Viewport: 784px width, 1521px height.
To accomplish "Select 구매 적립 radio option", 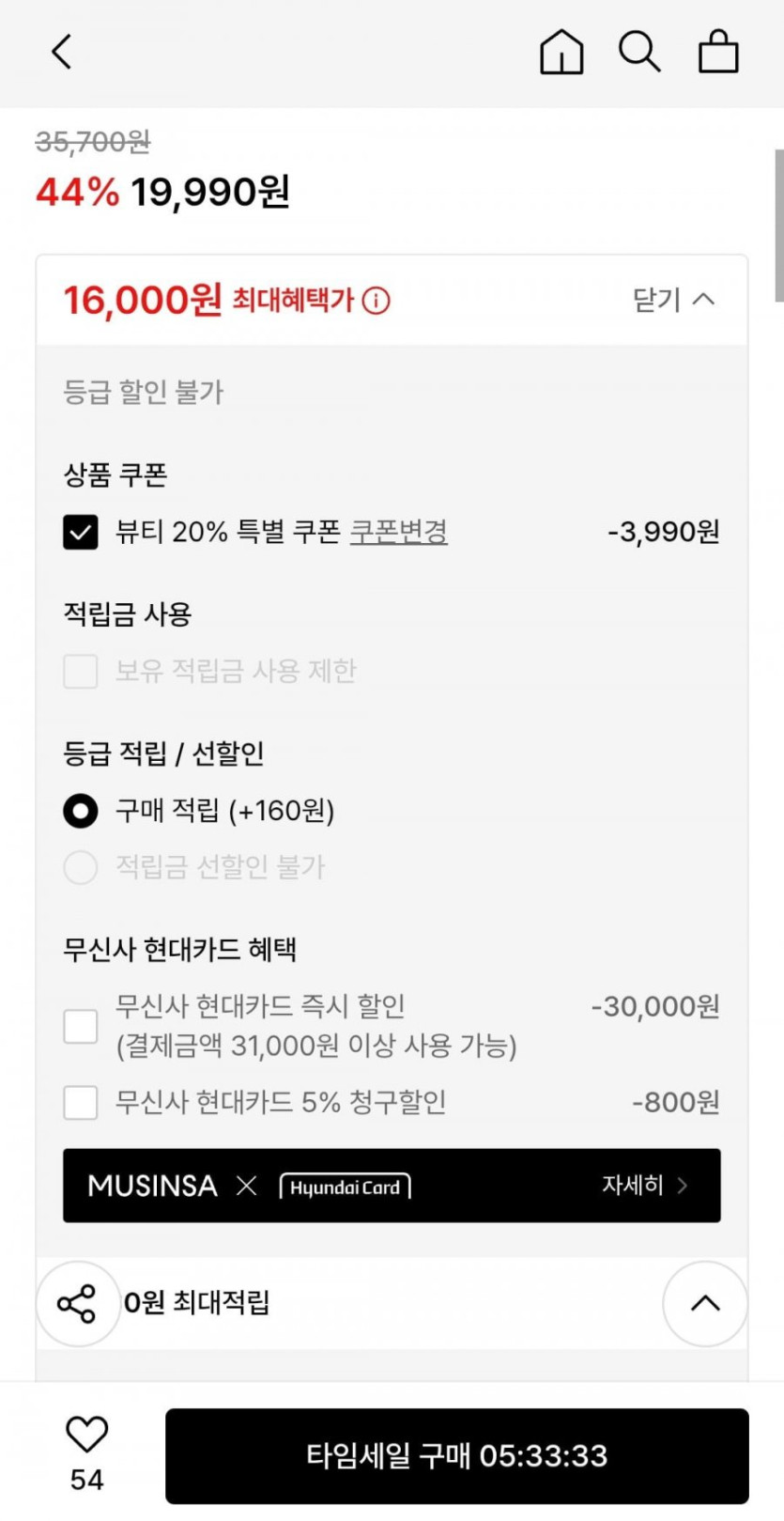I will 81,811.
